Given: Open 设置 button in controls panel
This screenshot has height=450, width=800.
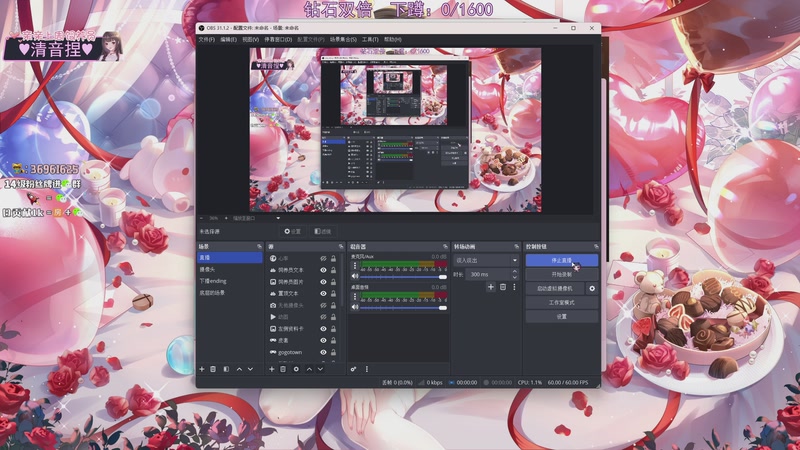Looking at the screenshot, I should [562, 316].
